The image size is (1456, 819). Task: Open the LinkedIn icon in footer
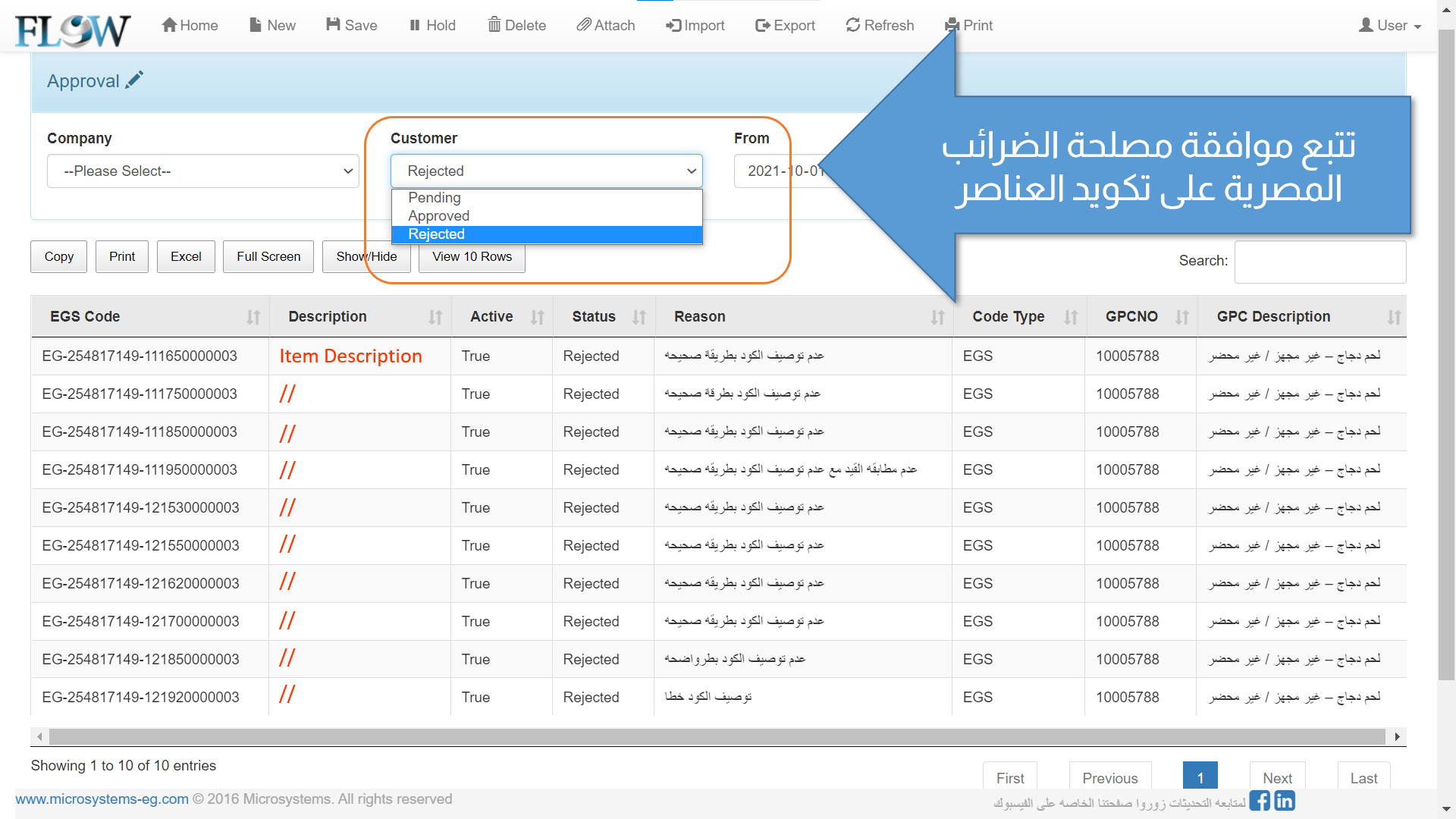1285,800
